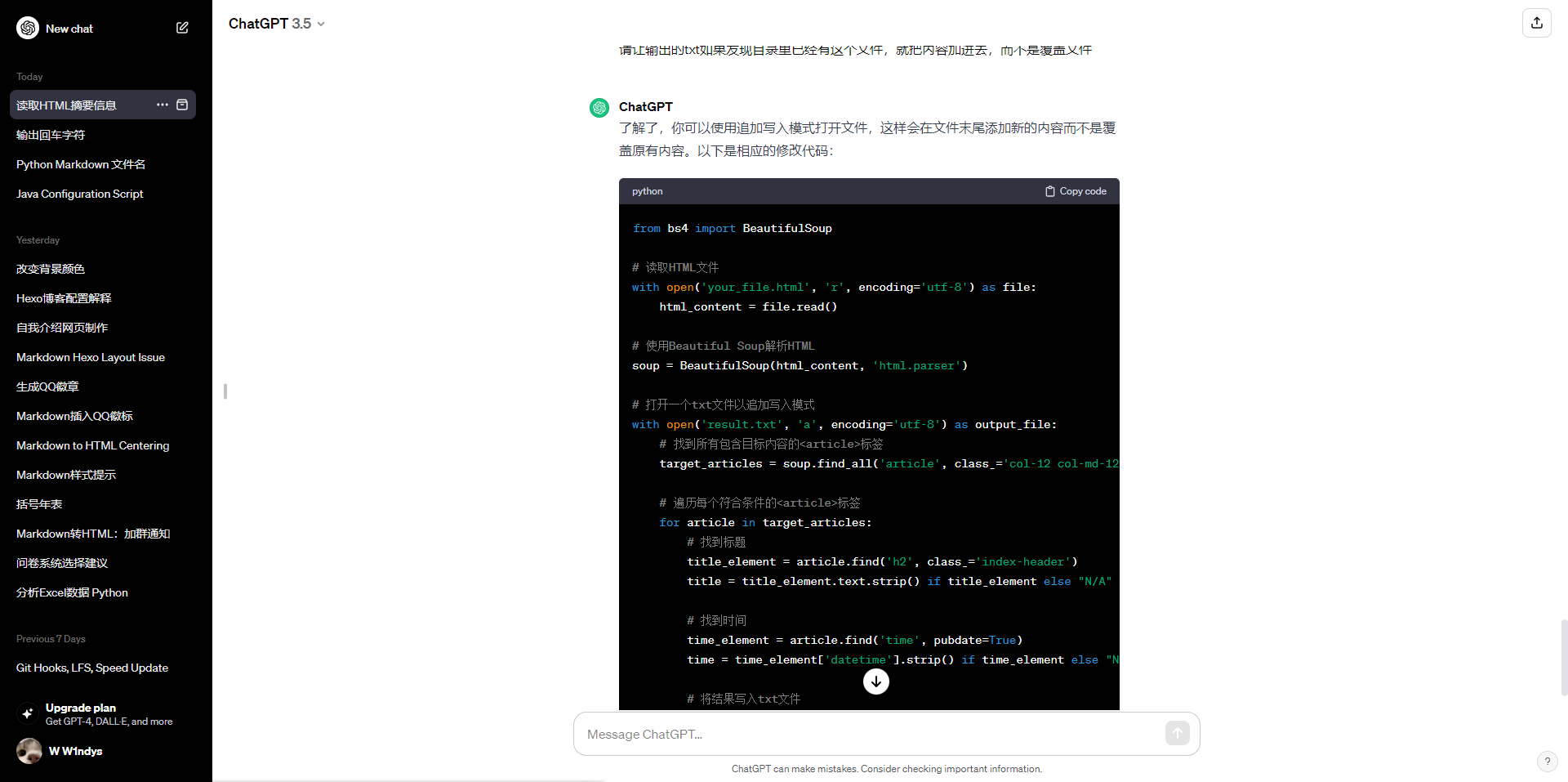This screenshot has width=1568, height=782.
Task: Click the title_element = article.find code line
Action: pos(882,561)
